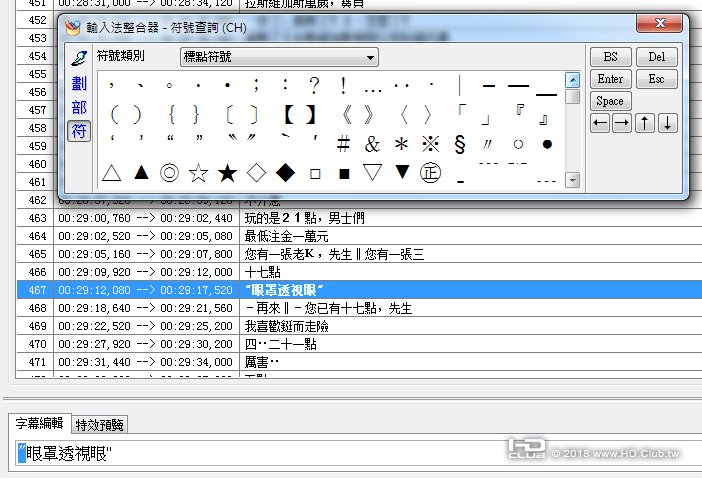This screenshot has height=479, width=702.
Task: Select subtitle row 469 我喜歡鋌而走險
Action: (359, 326)
